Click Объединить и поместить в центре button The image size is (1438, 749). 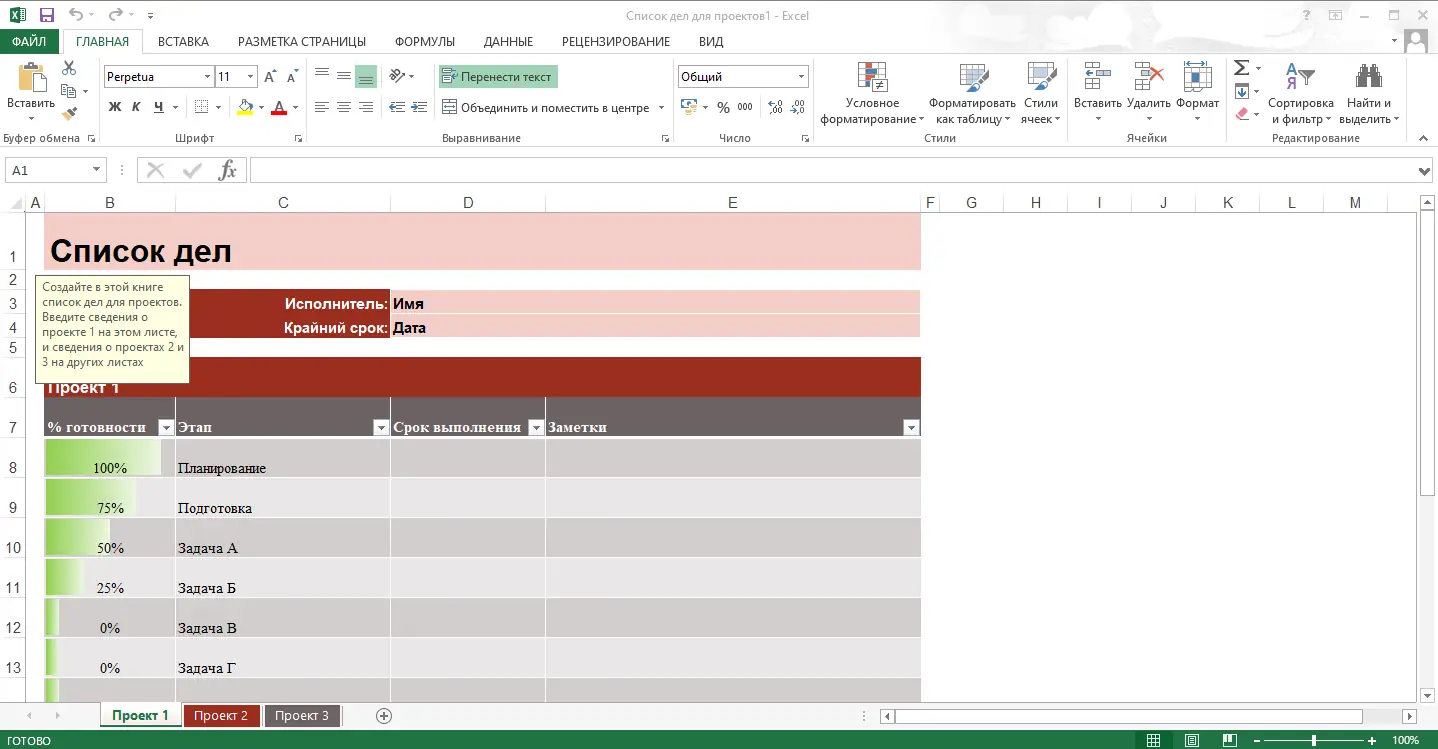click(546, 107)
